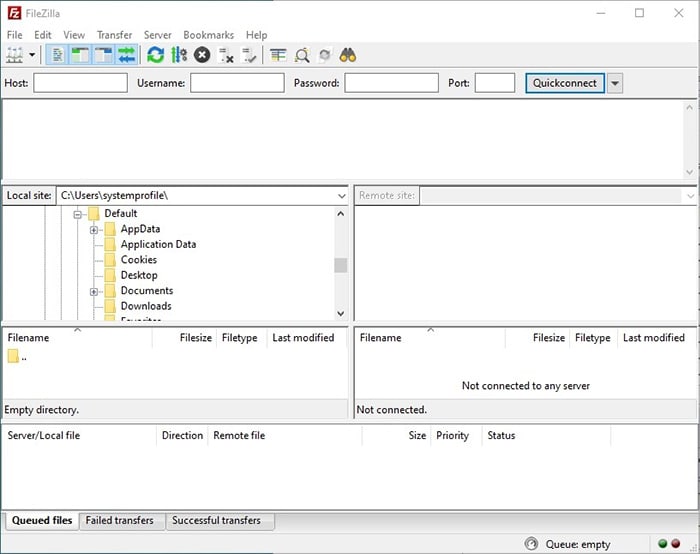Open the Site Manager icon
The height and width of the screenshot is (554, 700).
[x=14, y=55]
